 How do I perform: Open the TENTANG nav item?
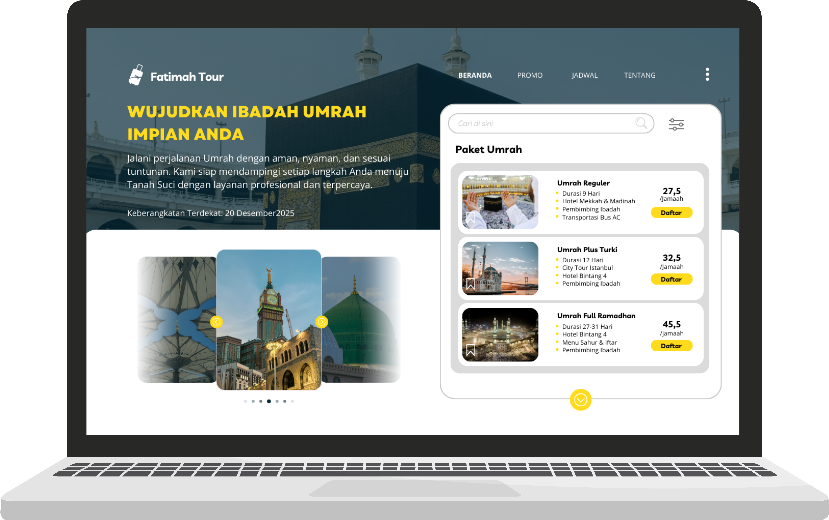640,76
